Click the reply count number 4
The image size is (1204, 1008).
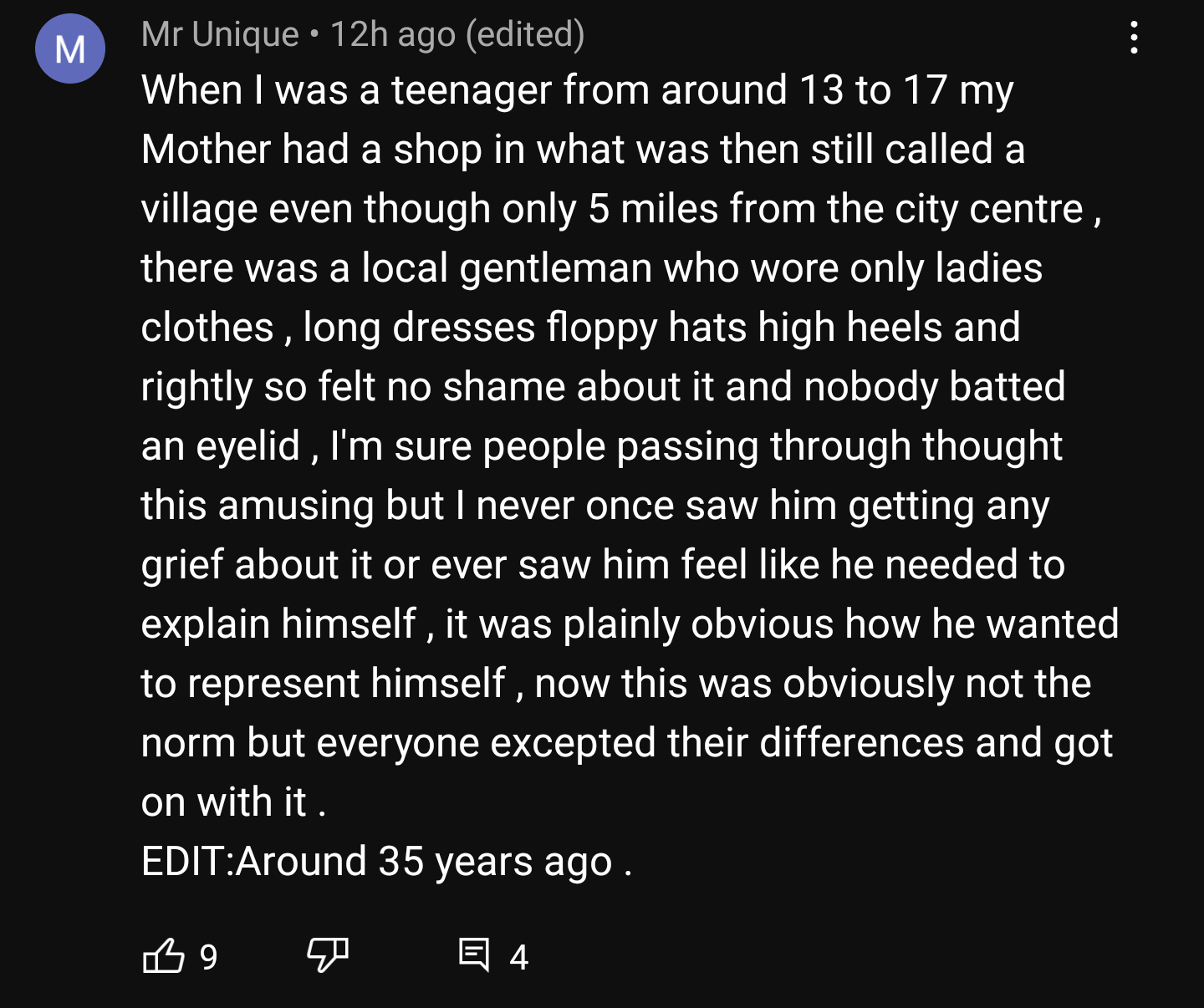[519, 957]
